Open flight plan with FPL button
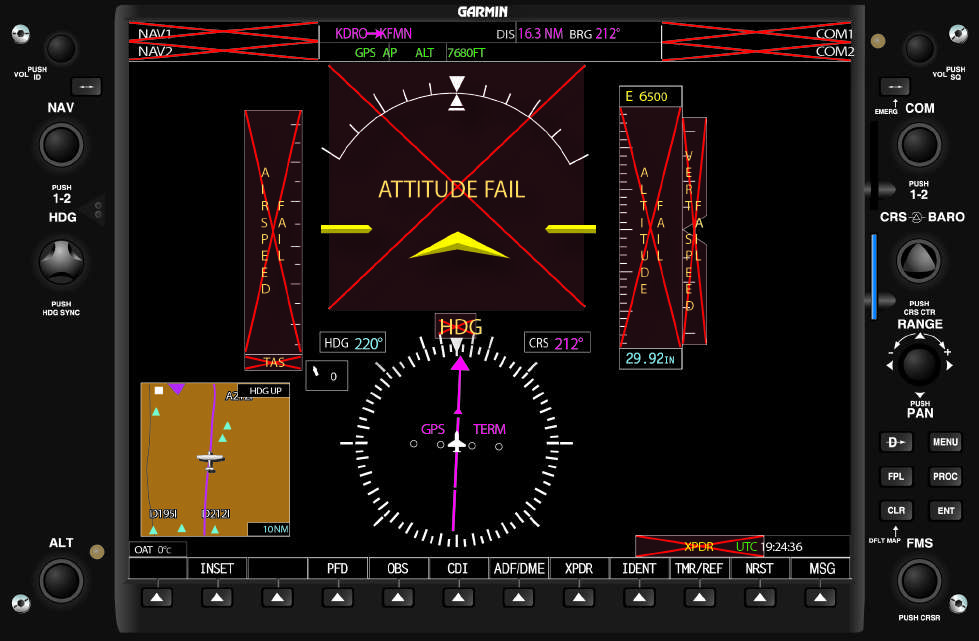This screenshot has height=641, width=979. click(896, 476)
